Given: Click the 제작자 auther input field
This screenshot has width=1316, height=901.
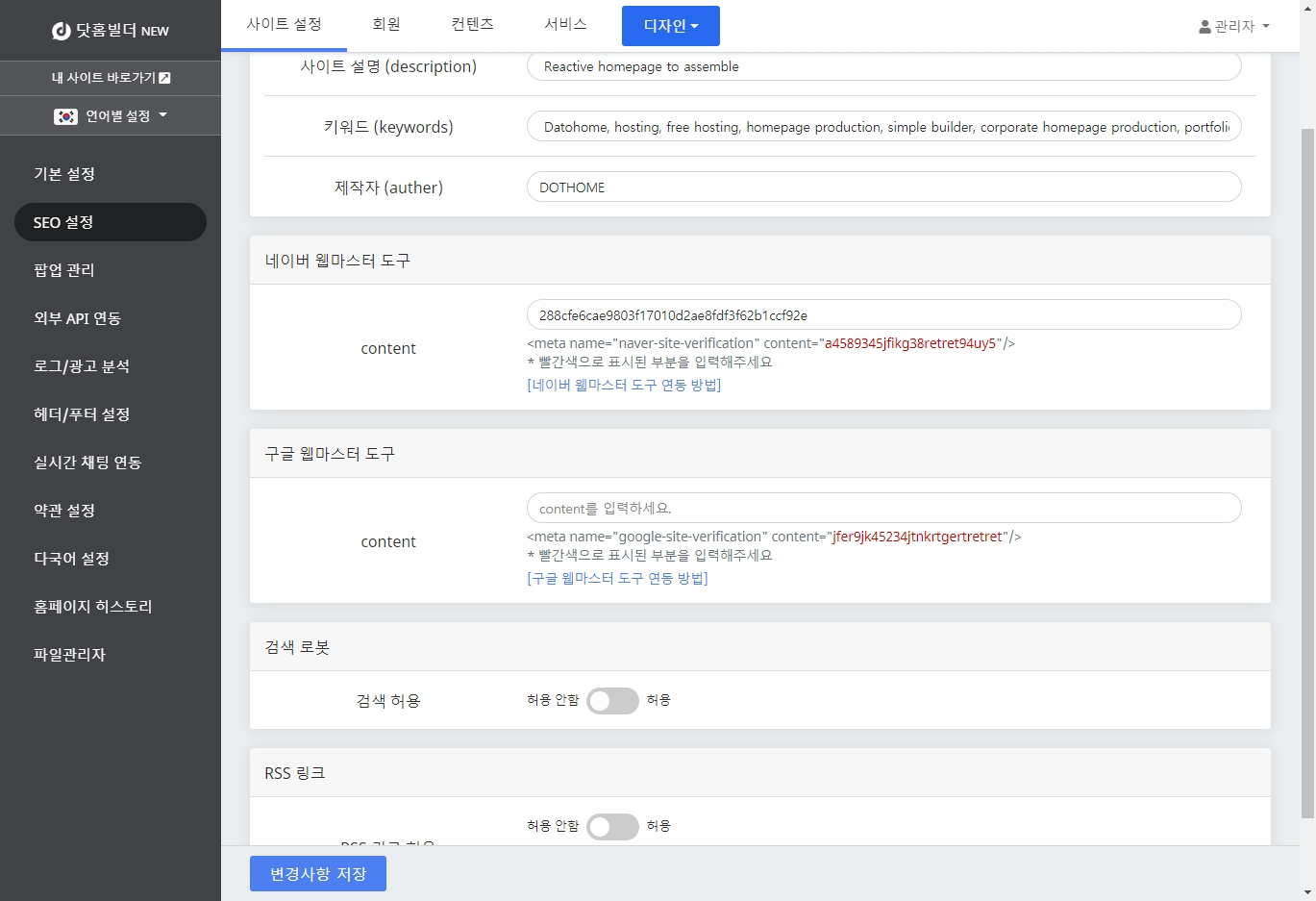Looking at the screenshot, I should (x=884, y=188).
